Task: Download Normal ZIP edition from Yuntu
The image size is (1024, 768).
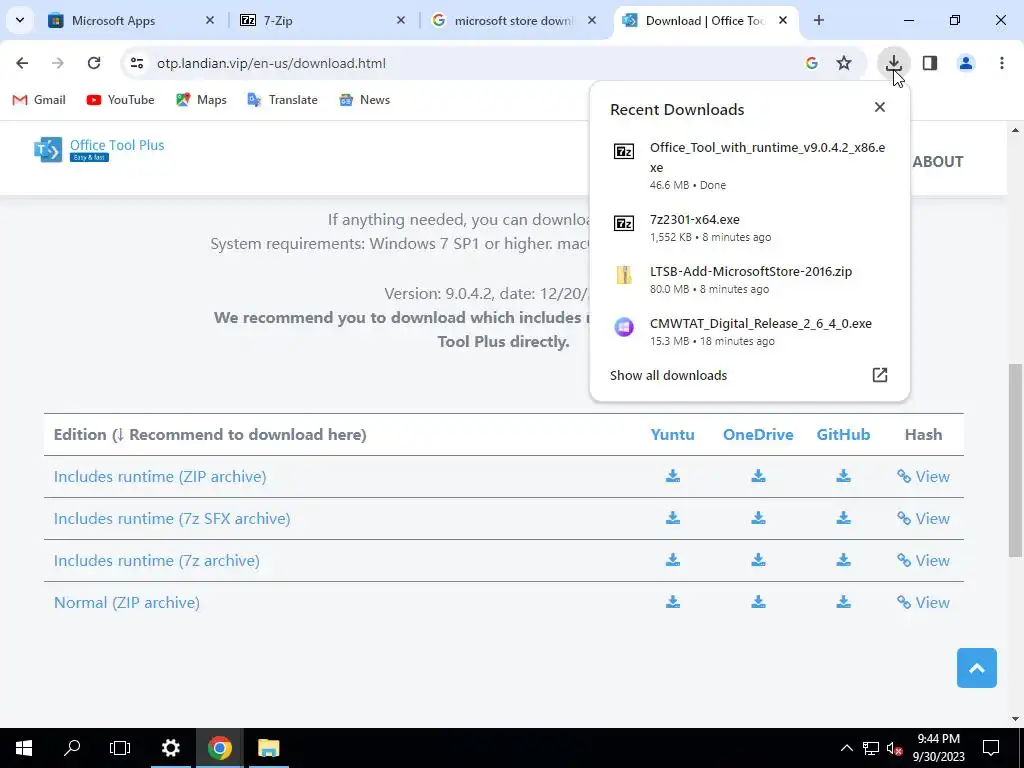Action: point(673,602)
